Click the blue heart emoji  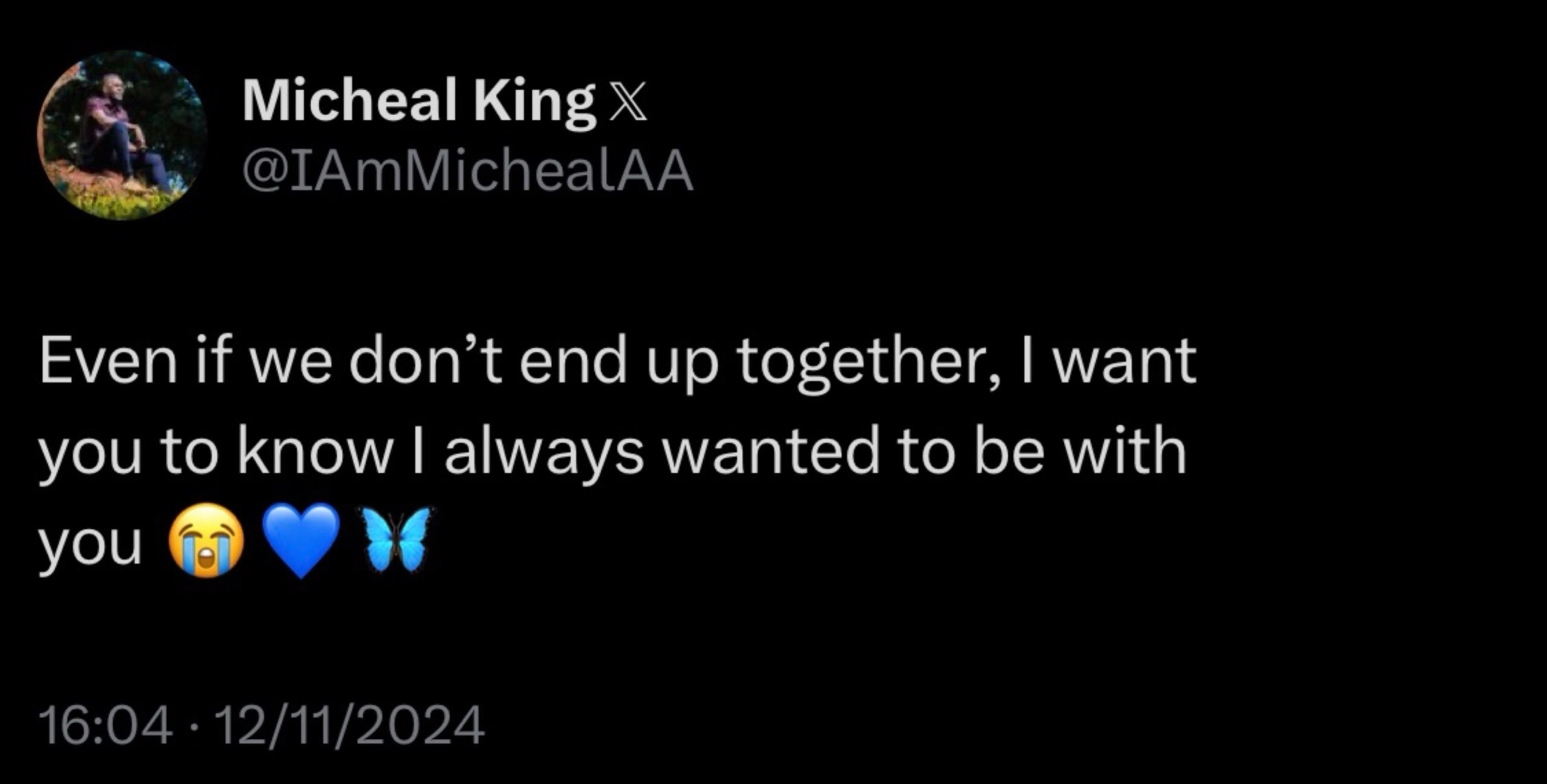click(302, 539)
